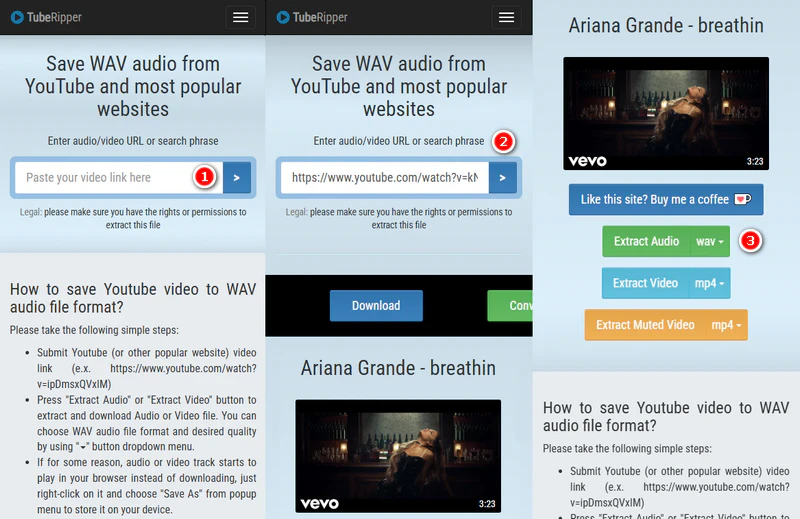This screenshot has height=519, width=800.
Task: Click the green Extract Audio button
Action: pyautogui.click(x=646, y=242)
